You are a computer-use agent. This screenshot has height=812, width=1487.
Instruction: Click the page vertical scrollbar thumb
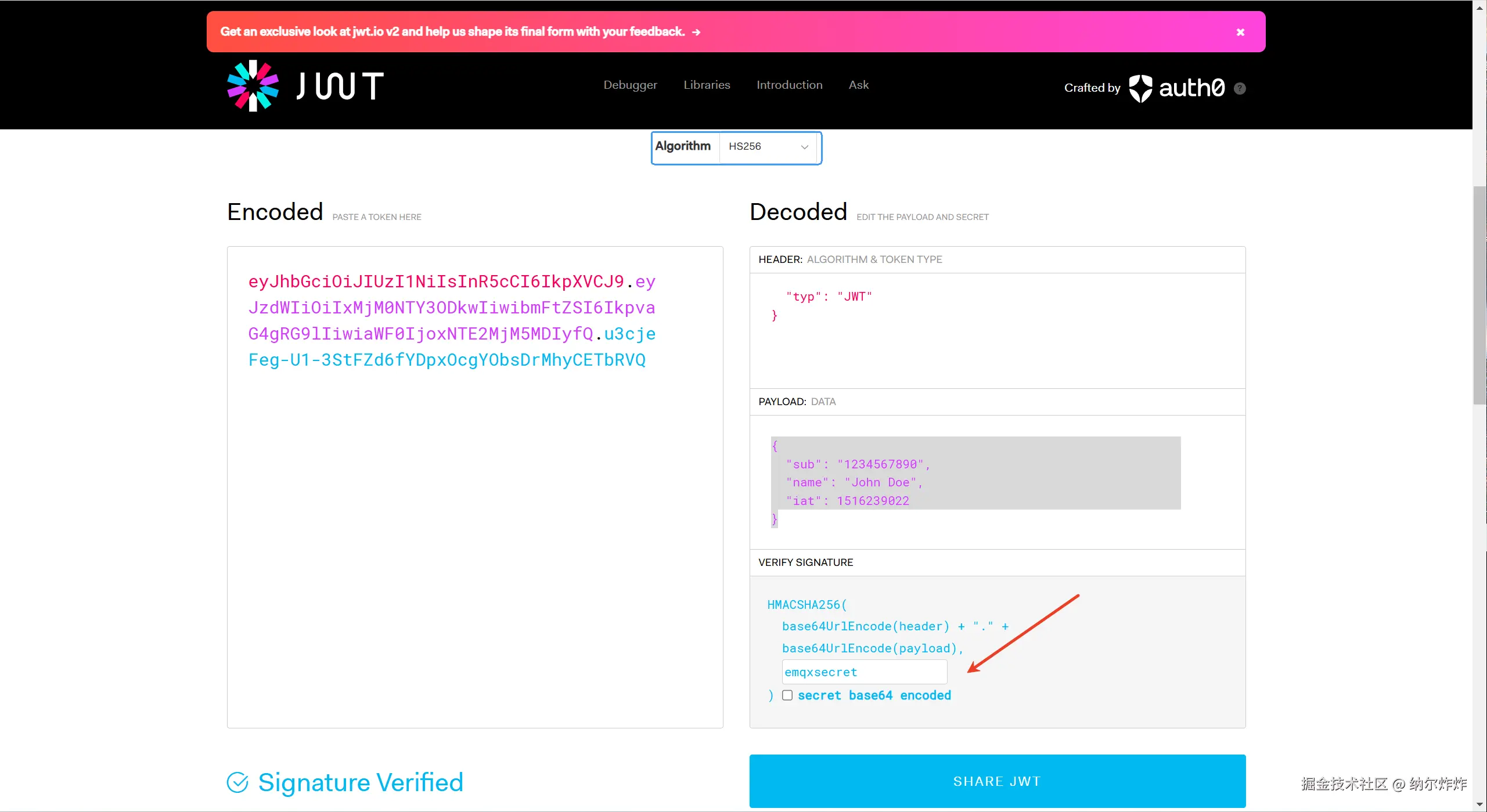point(1479,295)
